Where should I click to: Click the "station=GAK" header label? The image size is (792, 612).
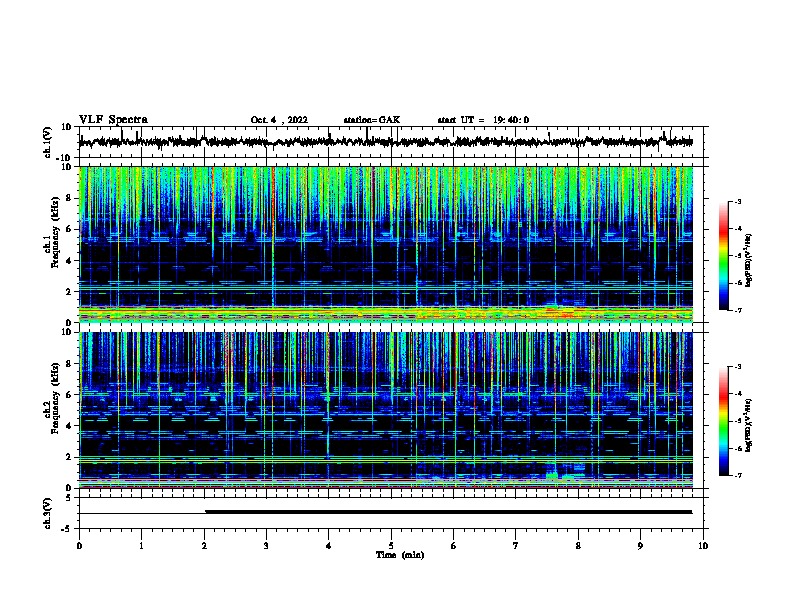pyautogui.click(x=372, y=120)
